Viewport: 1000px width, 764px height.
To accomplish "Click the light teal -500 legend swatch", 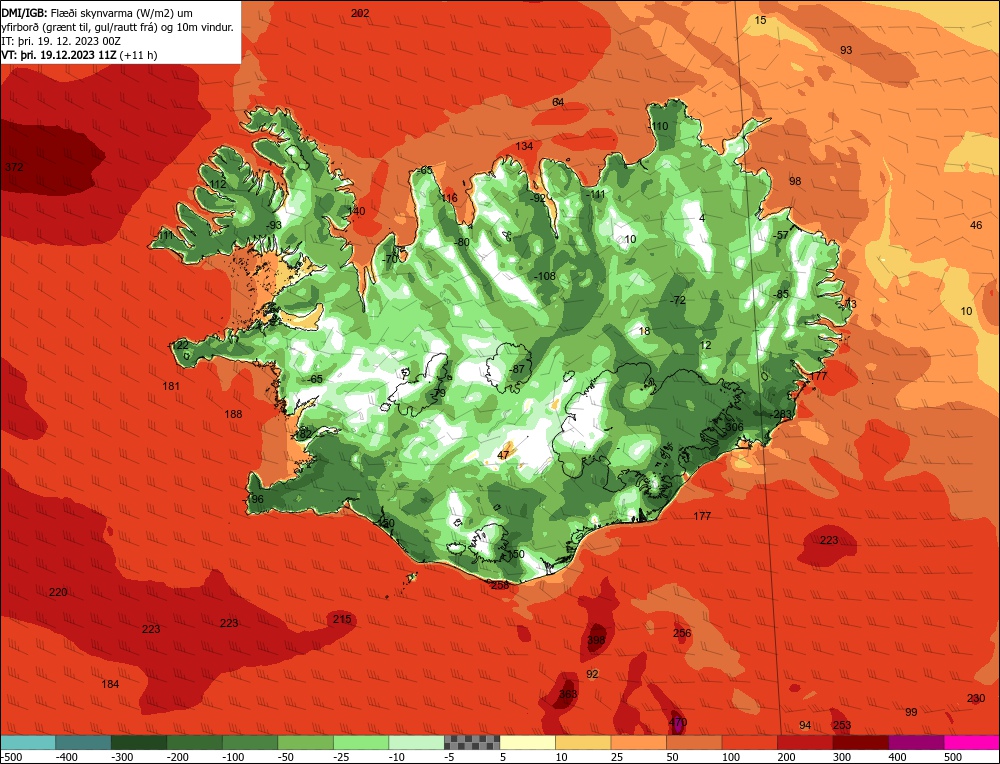I will pyautogui.click(x=27, y=742).
